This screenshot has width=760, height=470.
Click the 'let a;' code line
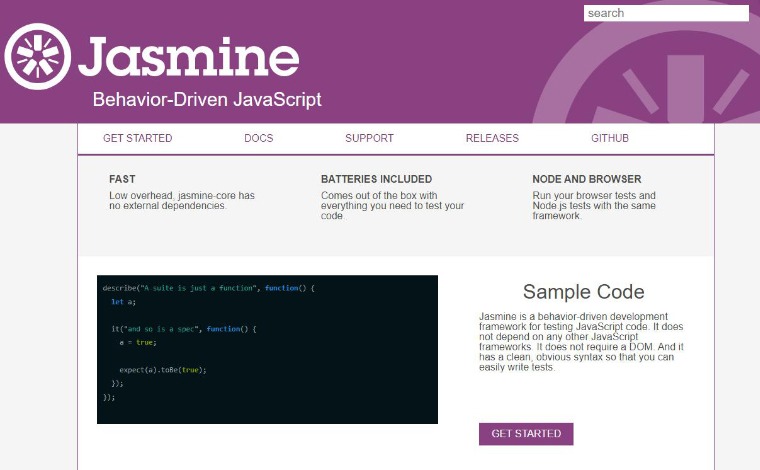click(x=124, y=301)
